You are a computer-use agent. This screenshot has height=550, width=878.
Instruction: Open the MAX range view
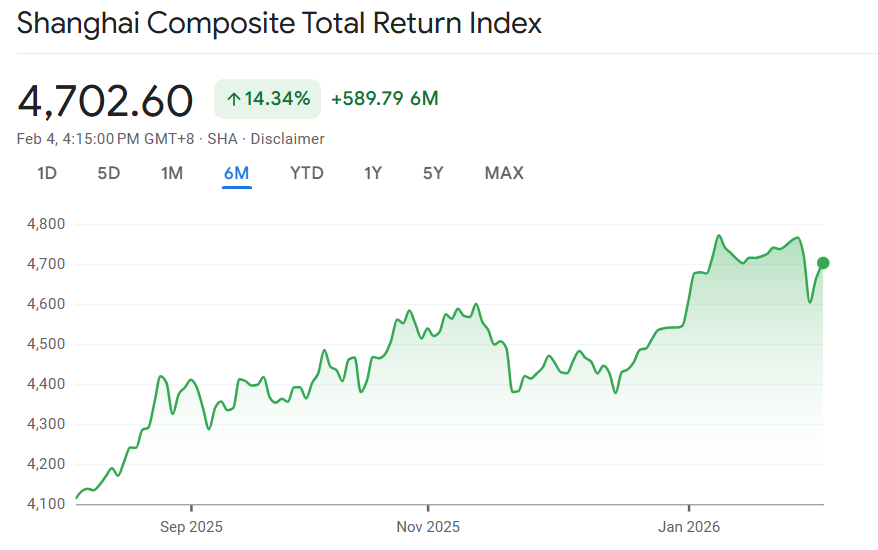504,173
